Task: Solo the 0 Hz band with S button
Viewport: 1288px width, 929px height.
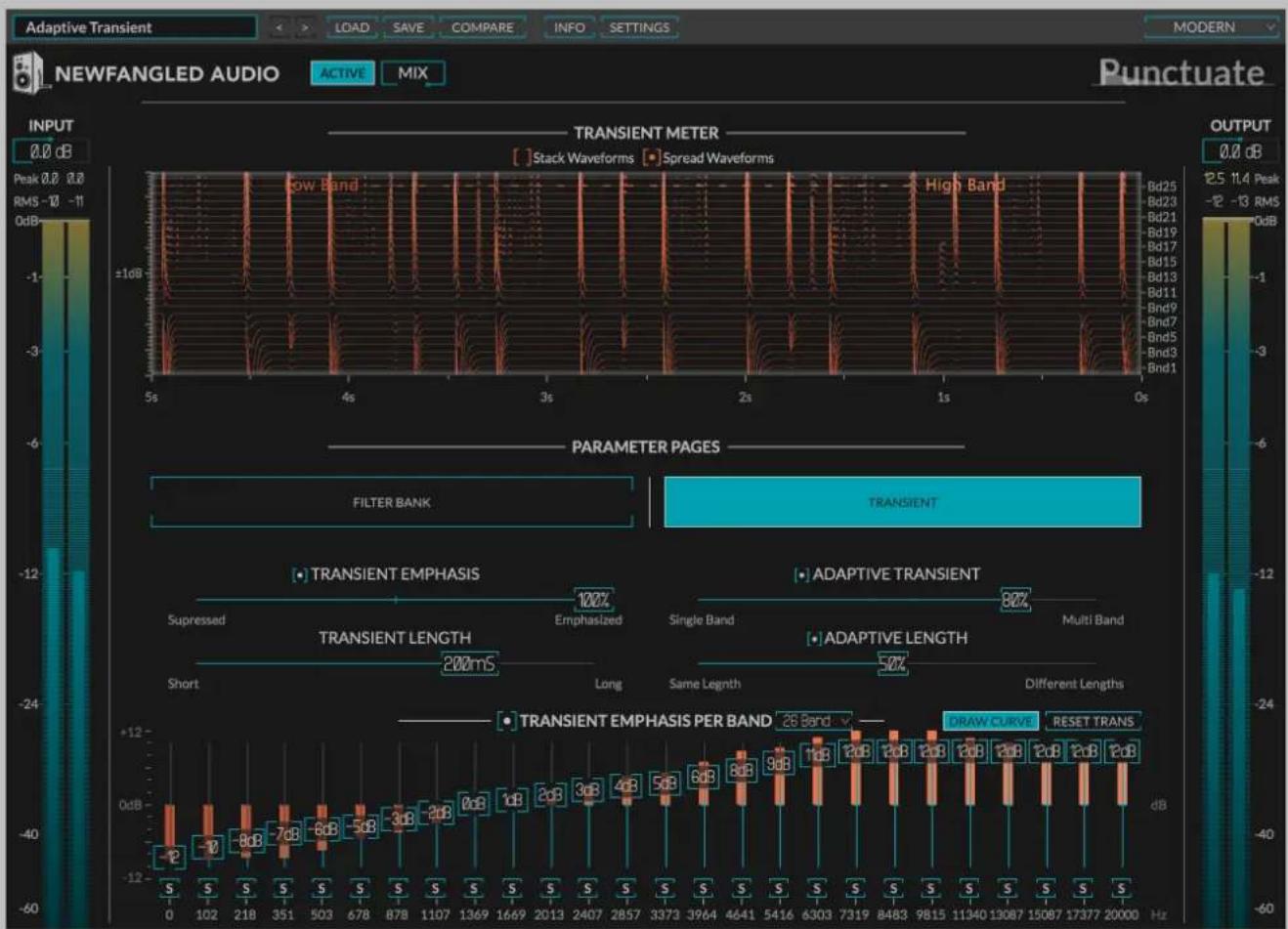Action: click(169, 889)
